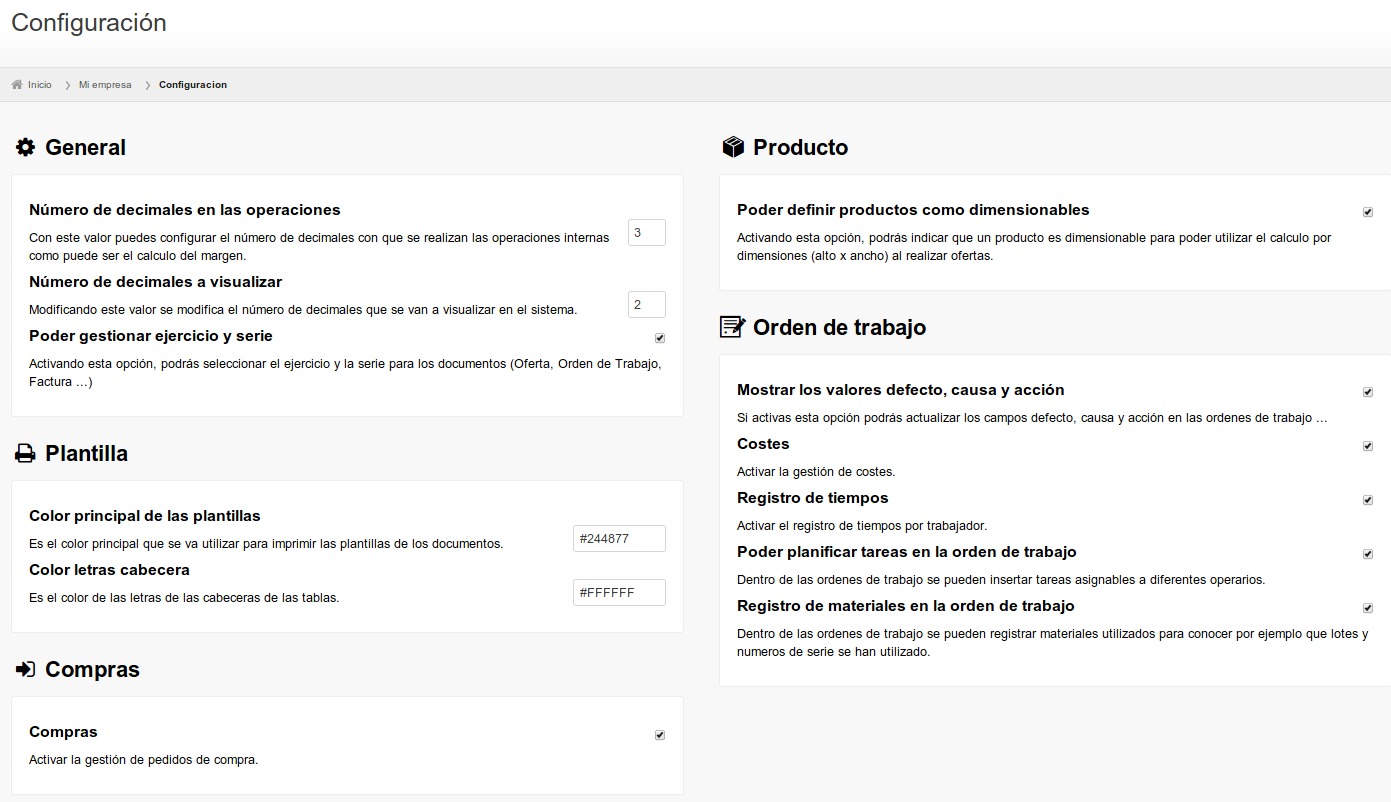1391x802 pixels.
Task: Click 'Color principal de las plantillas' label
Action: click(145, 516)
